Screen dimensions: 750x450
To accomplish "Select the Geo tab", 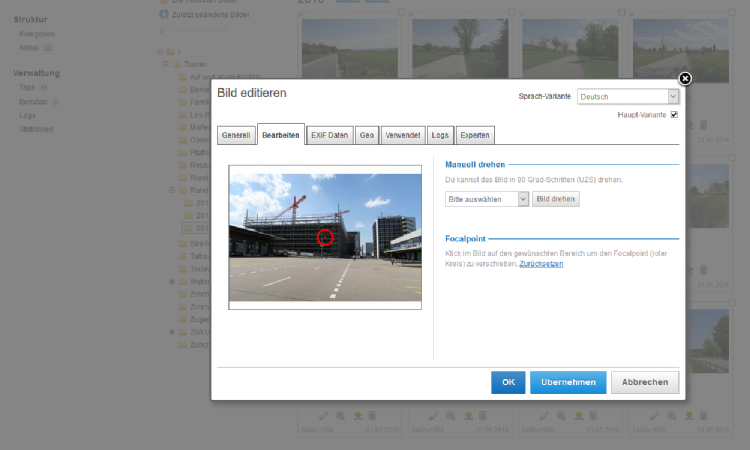I will [x=367, y=134].
